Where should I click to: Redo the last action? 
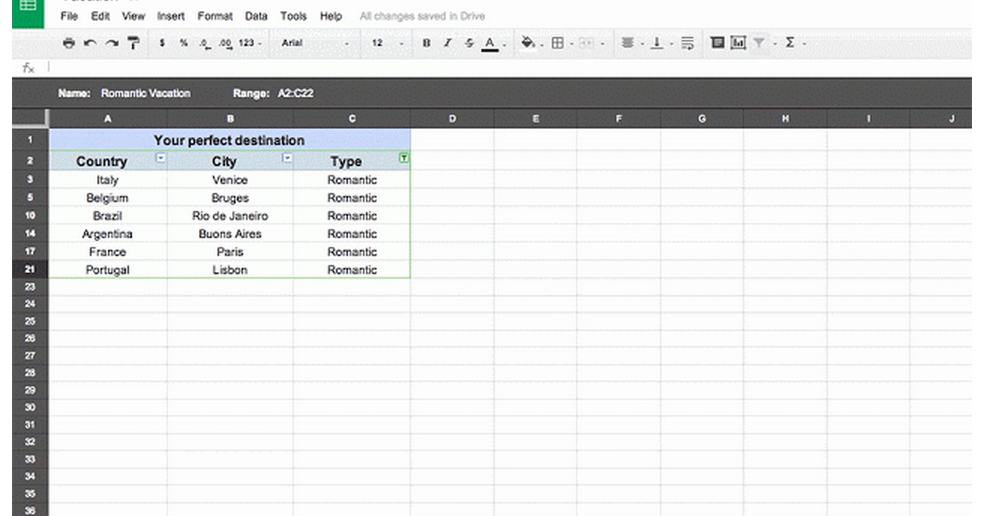click(x=112, y=43)
